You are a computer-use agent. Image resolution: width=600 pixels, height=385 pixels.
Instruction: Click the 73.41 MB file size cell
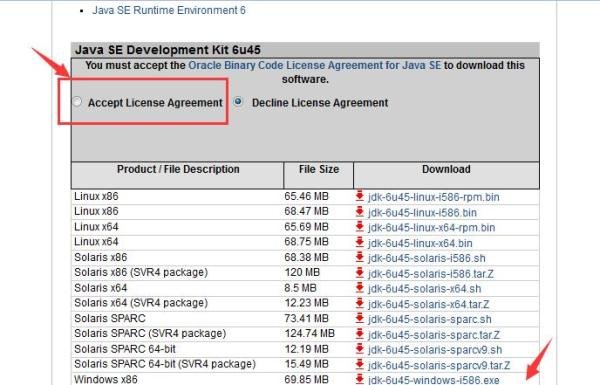point(307,318)
